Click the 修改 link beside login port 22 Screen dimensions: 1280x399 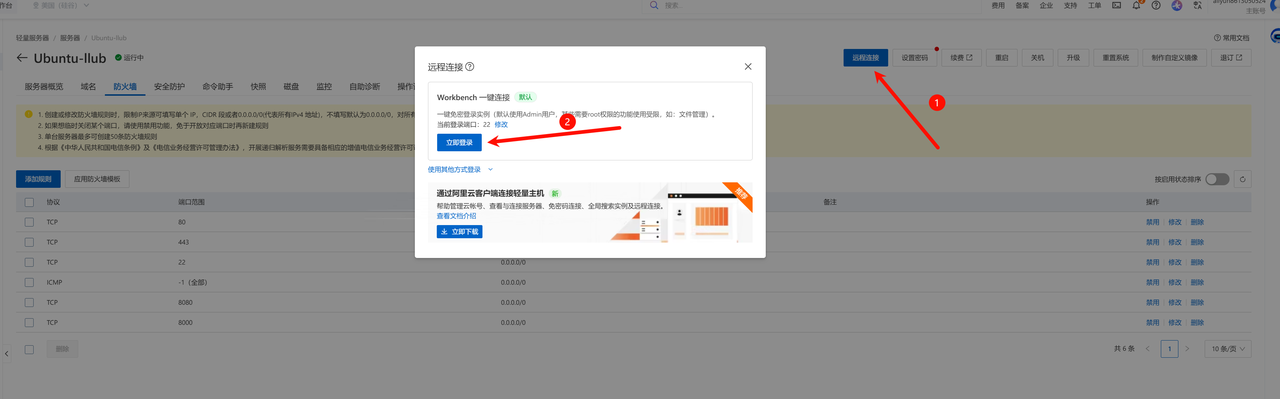click(x=501, y=124)
